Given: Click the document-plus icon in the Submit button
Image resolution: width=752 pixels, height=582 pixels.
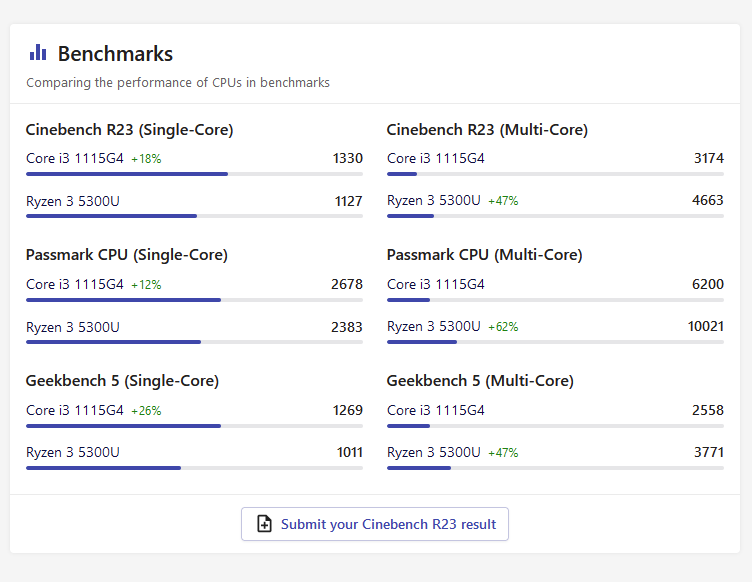Looking at the screenshot, I should point(264,524).
